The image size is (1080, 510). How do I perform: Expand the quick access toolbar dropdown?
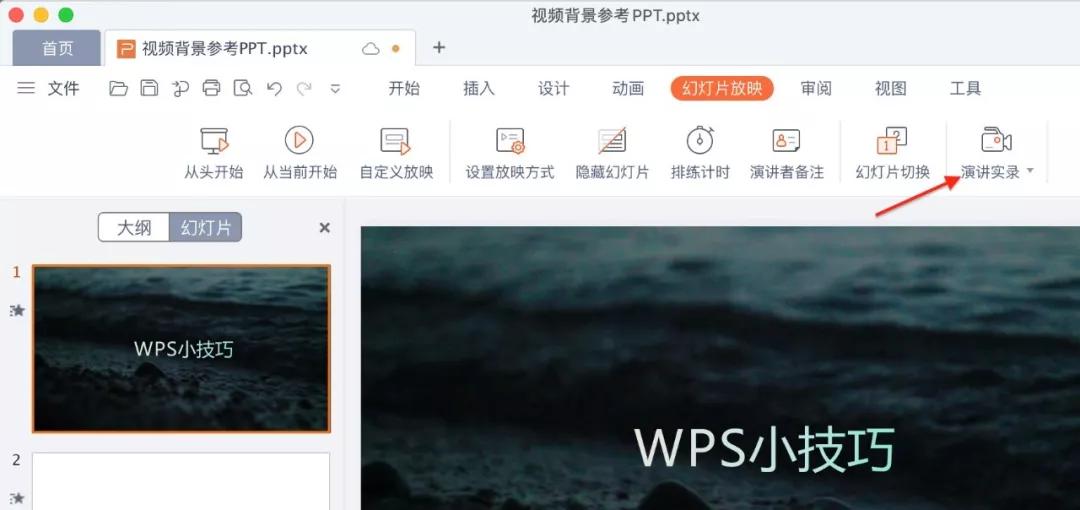335,89
